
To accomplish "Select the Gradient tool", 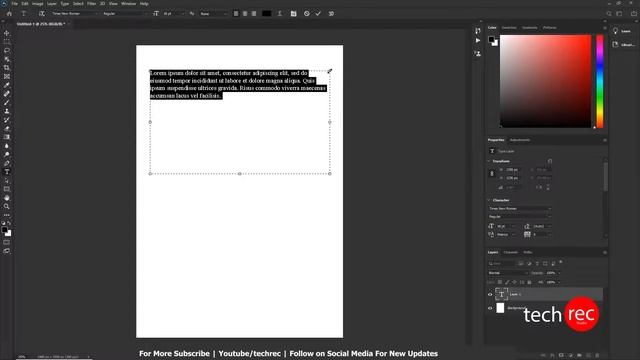I will click(x=7, y=137).
